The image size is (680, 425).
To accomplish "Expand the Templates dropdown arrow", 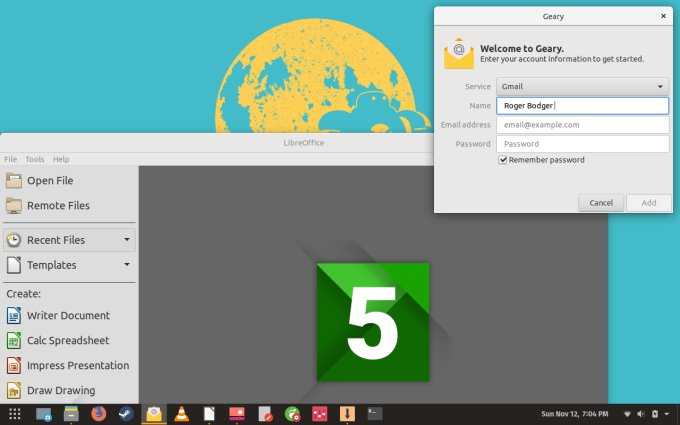I will 127,265.
